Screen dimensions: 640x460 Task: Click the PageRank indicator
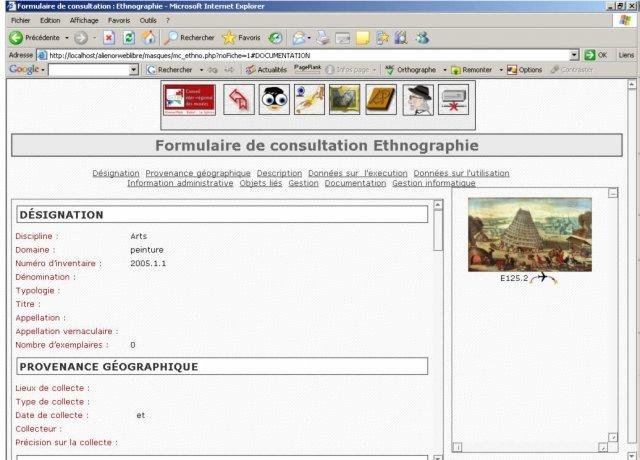[x=307, y=69]
